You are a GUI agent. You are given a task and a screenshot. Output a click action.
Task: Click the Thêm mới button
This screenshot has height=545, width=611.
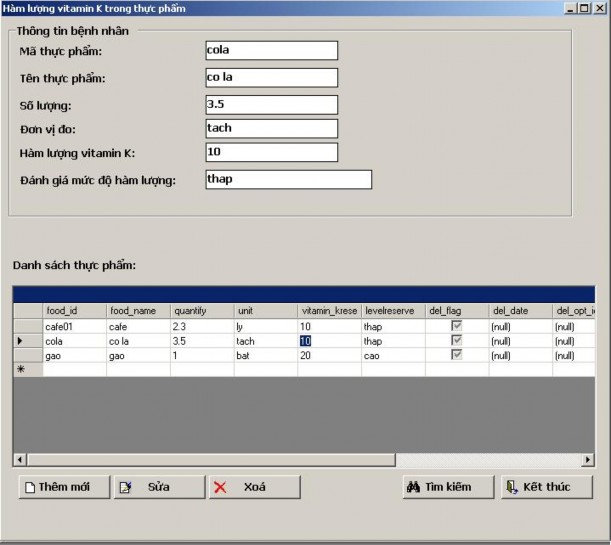point(64,487)
